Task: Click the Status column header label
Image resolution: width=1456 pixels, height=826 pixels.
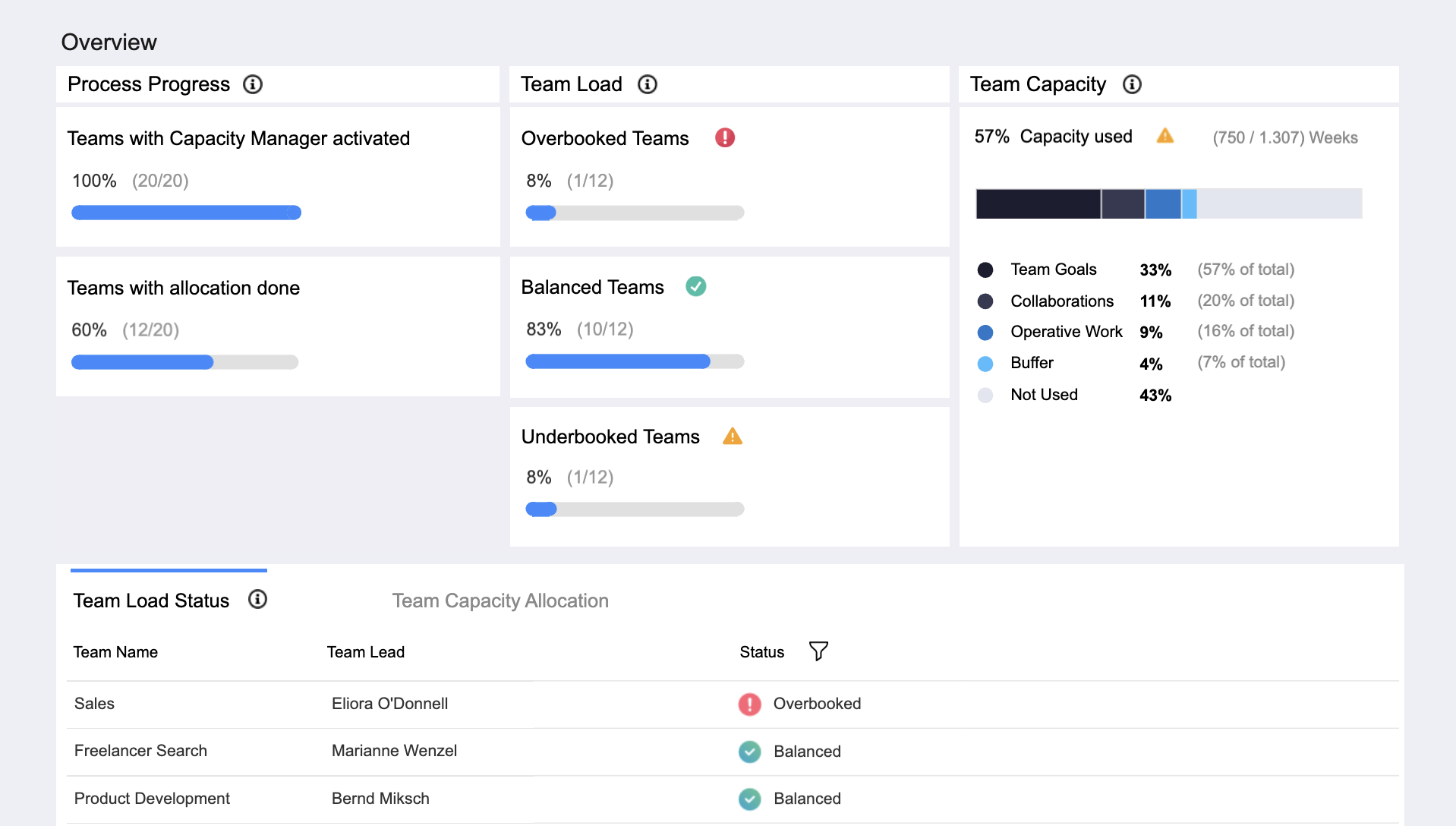Action: [x=761, y=652]
